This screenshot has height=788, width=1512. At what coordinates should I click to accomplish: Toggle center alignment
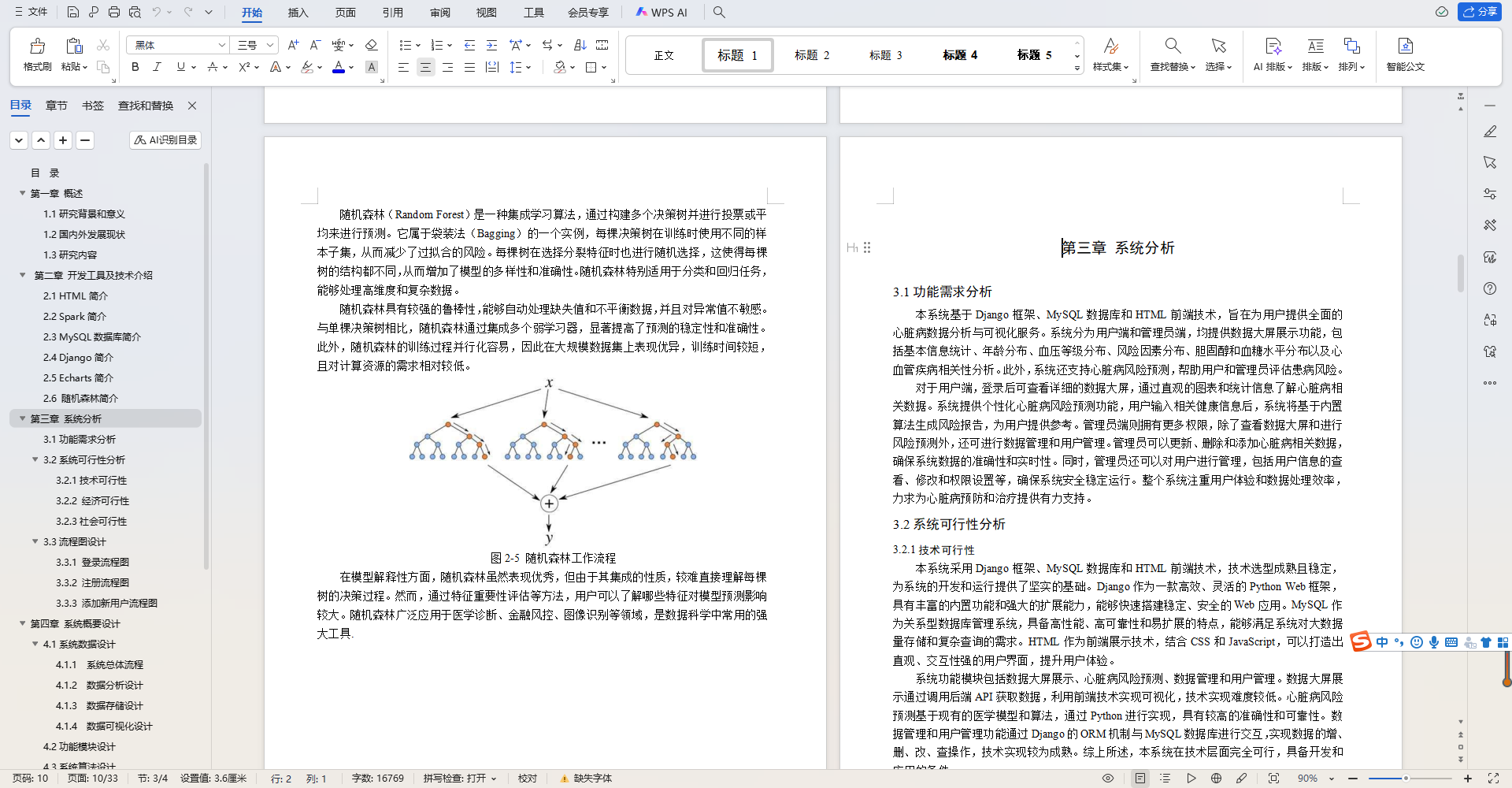tap(425, 67)
